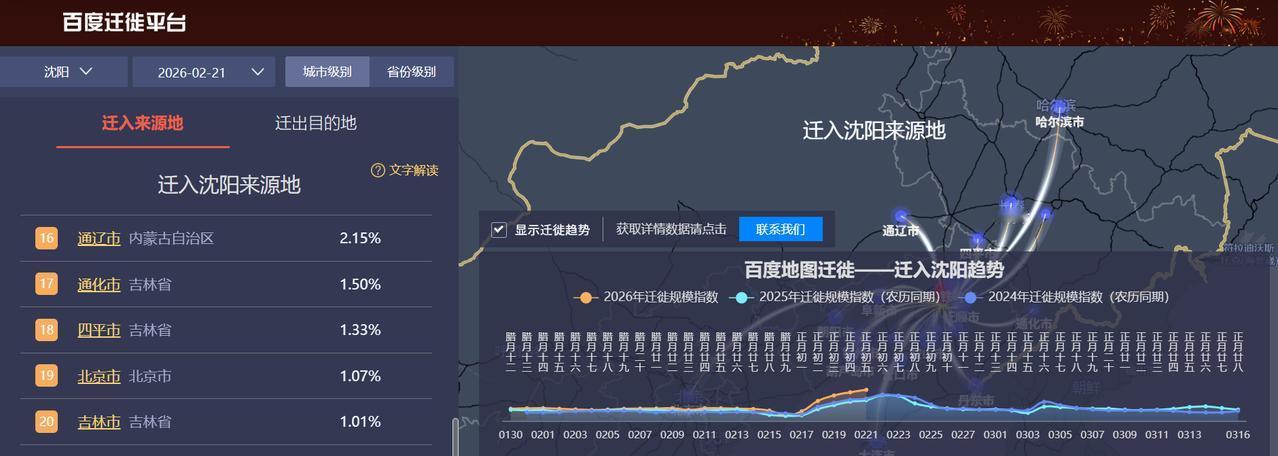This screenshot has width=1278, height=456.
Task: Open the 四平市 city link
Action: 99,330
